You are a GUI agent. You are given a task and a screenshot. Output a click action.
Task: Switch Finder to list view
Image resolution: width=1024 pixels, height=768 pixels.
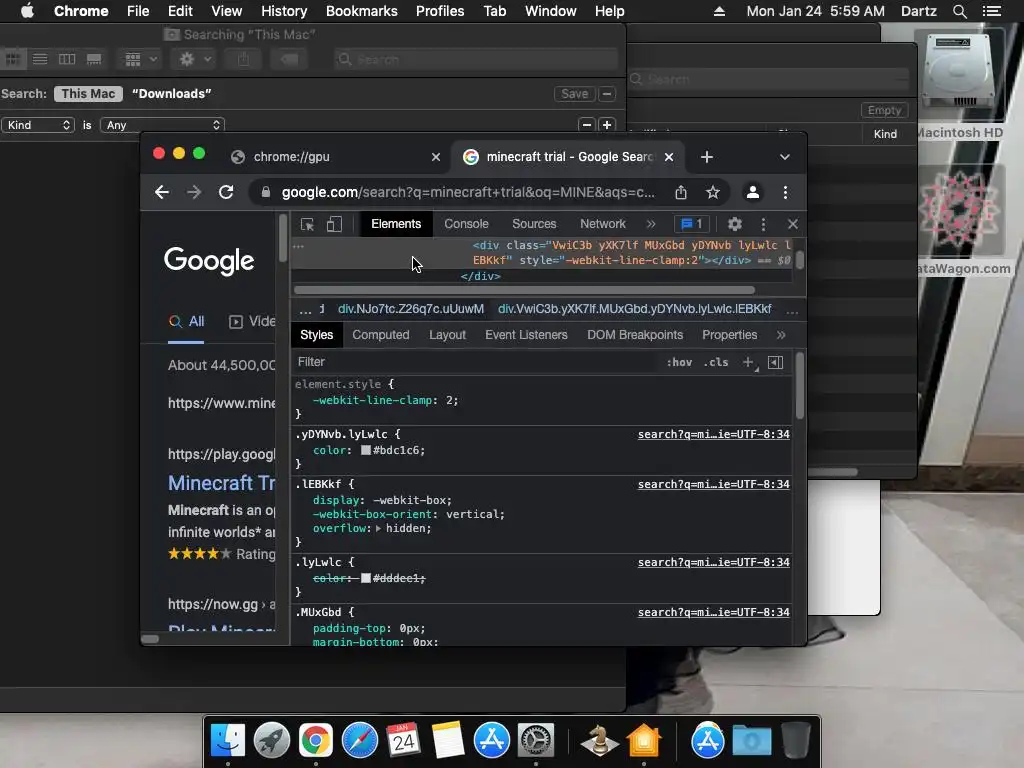pyautogui.click(x=40, y=59)
